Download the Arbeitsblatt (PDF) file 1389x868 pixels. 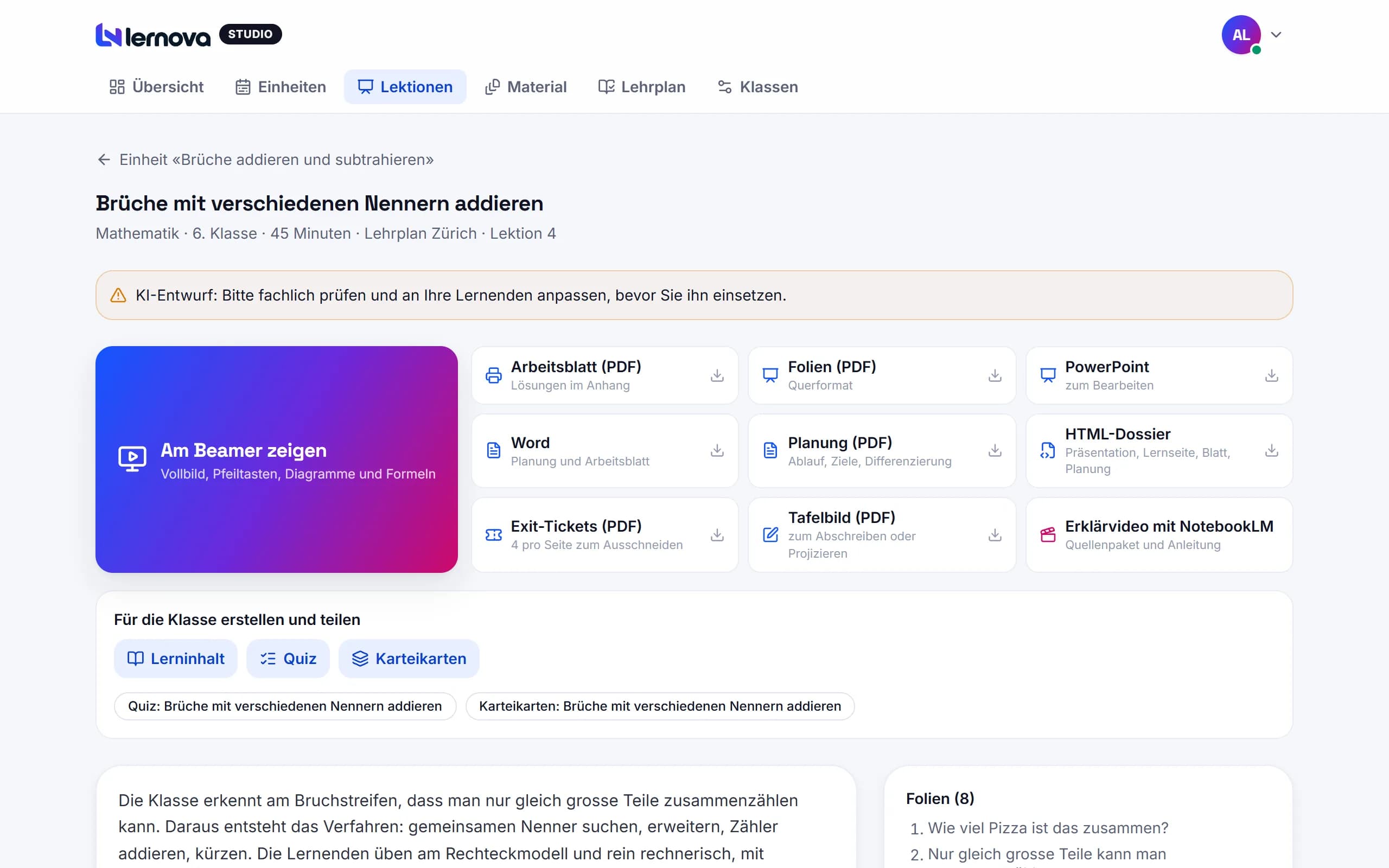pyautogui.click(x=717, y=375)
